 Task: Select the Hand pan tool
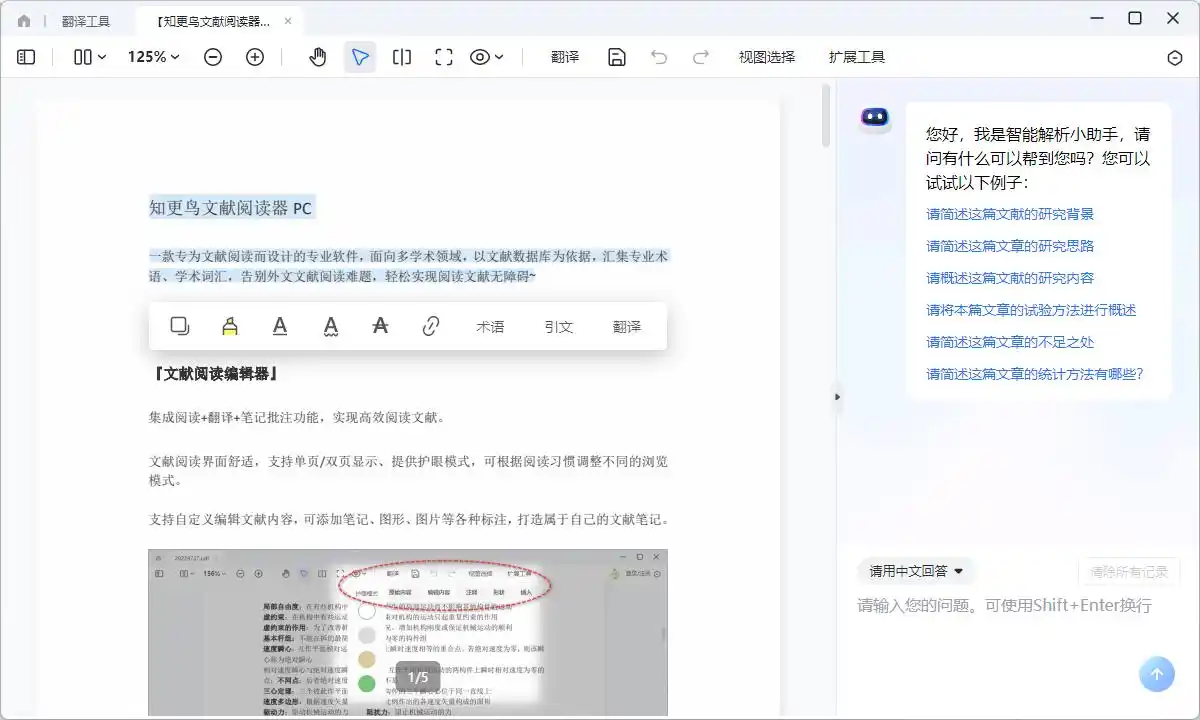pyautogui.click(x=317, y=57)
